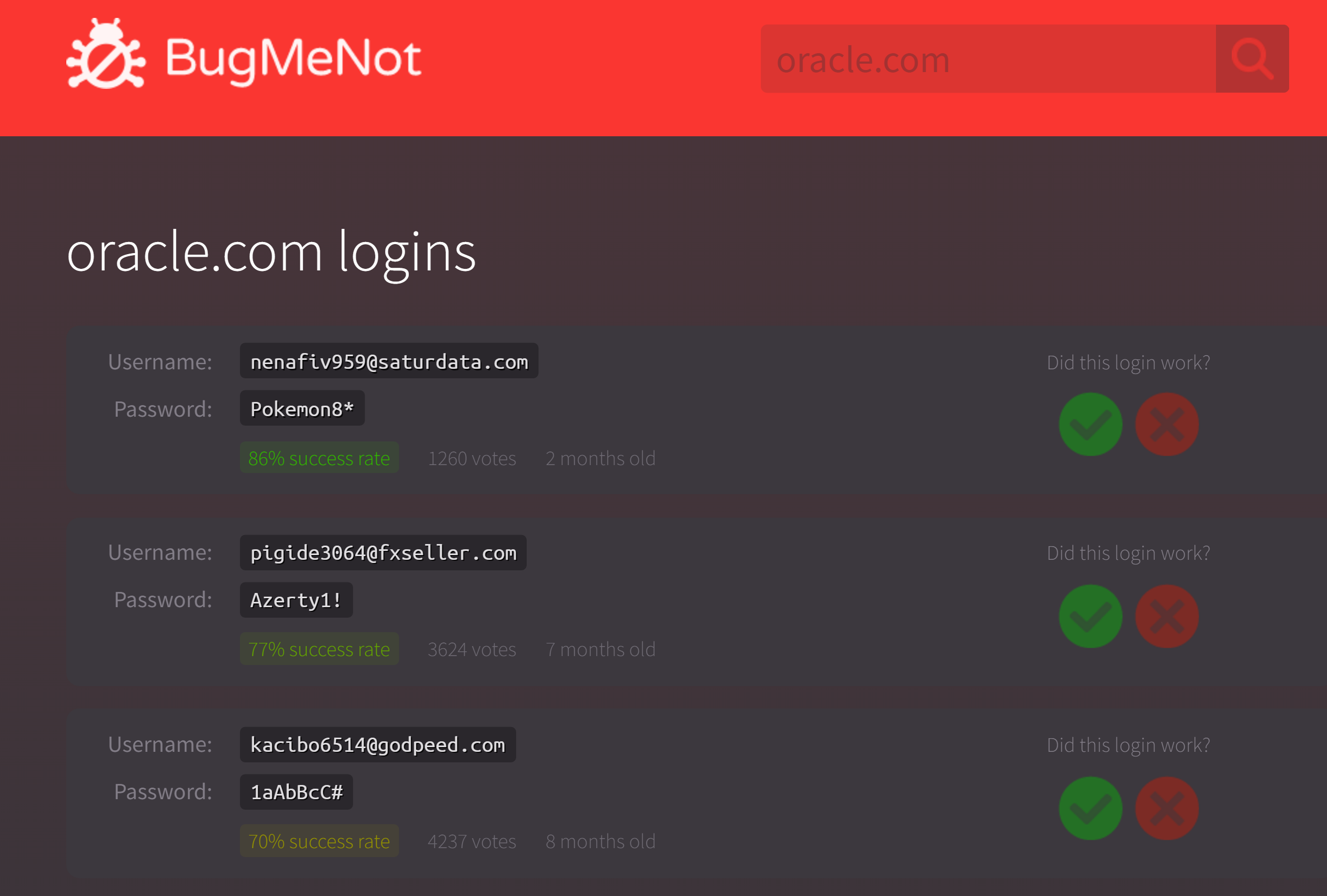Click the oracle.com logins heading
The height and width of the screenshot is (896, 1327).
271,253
